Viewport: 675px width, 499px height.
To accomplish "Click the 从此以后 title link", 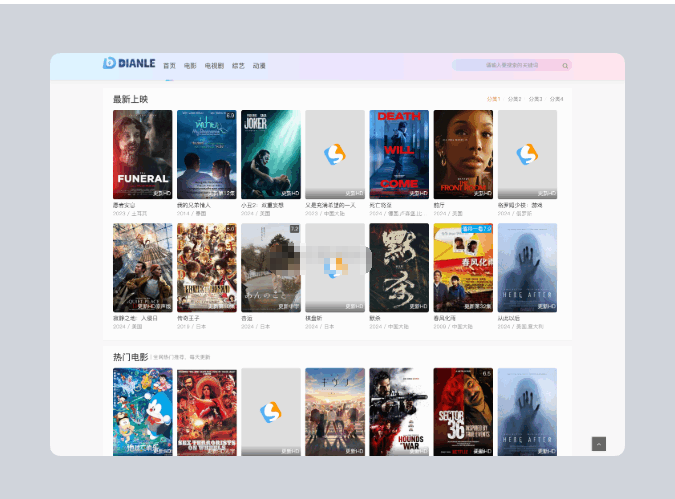I will click(509, 319).
